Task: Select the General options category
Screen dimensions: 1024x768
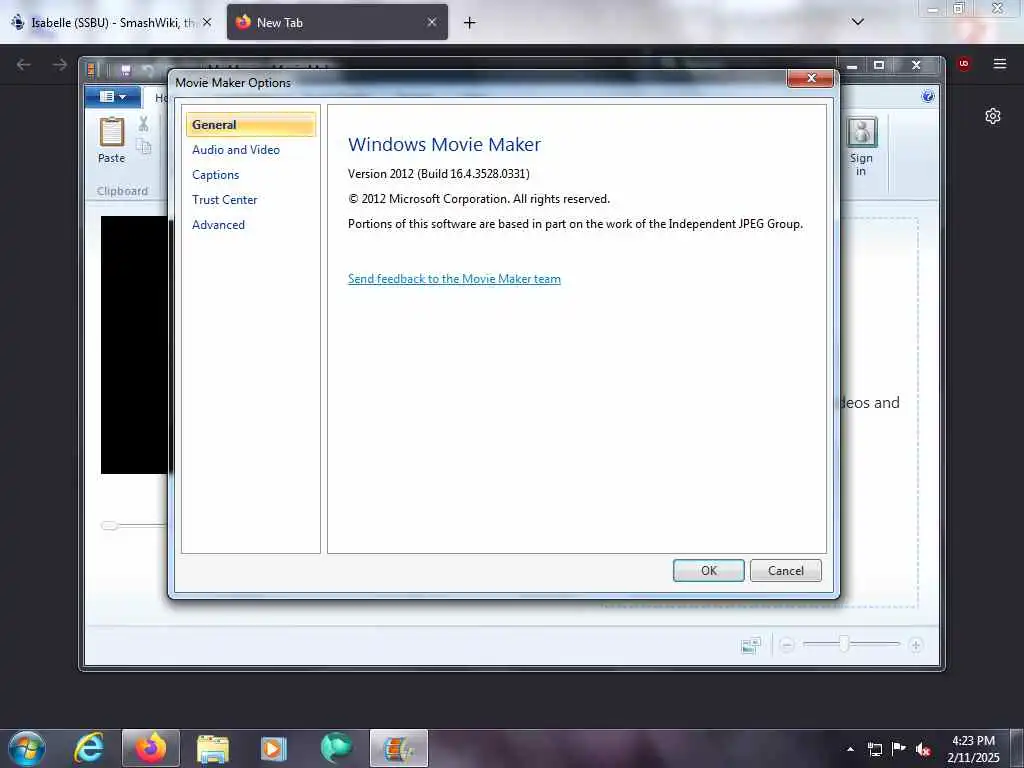Action: 250,125
